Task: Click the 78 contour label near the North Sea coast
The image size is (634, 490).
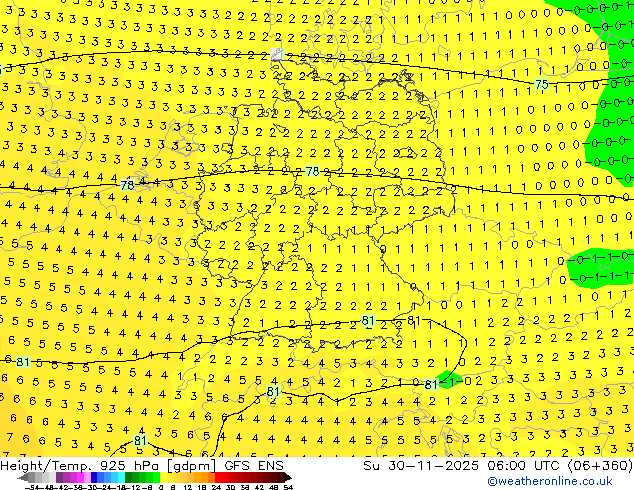Action: [127, 185]
